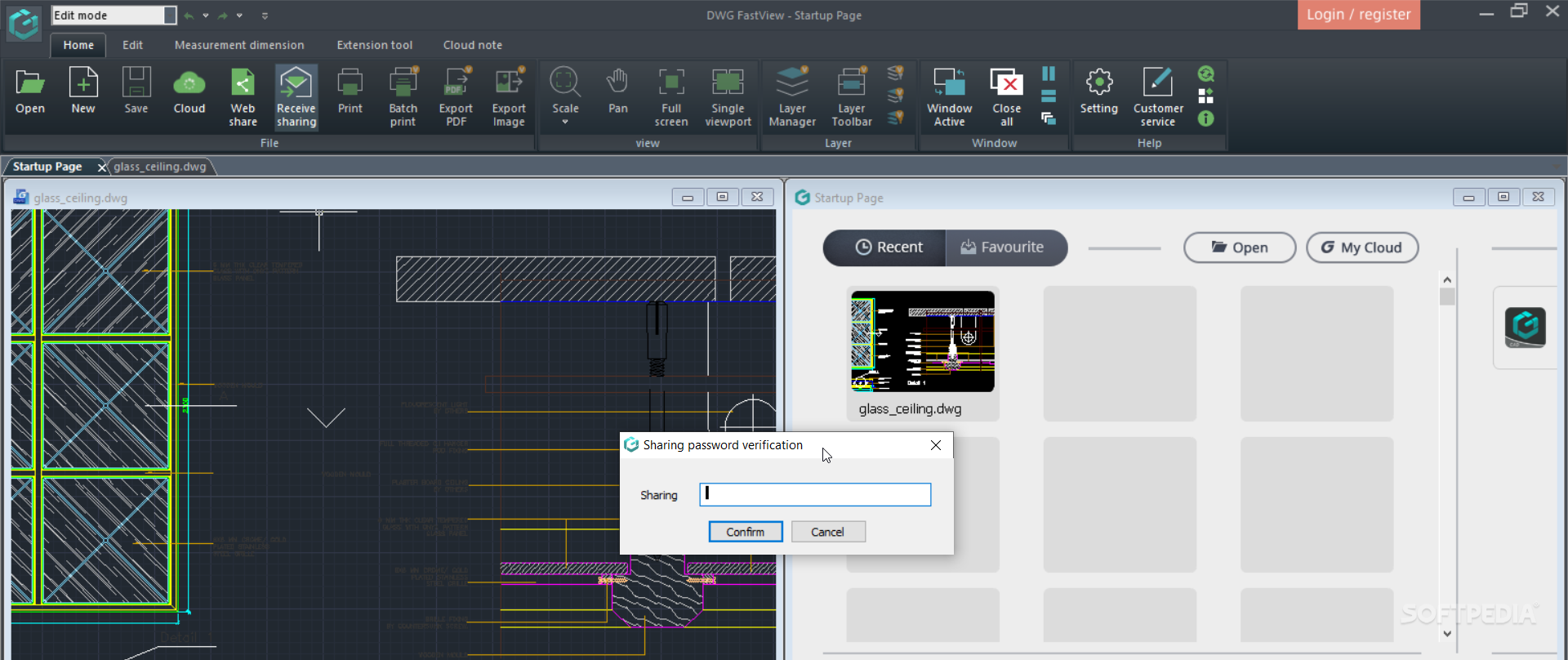Viewport: 1568px width, 660px height.
Task: Switch to the Home ribbon tab
Action: pos(78,45)
